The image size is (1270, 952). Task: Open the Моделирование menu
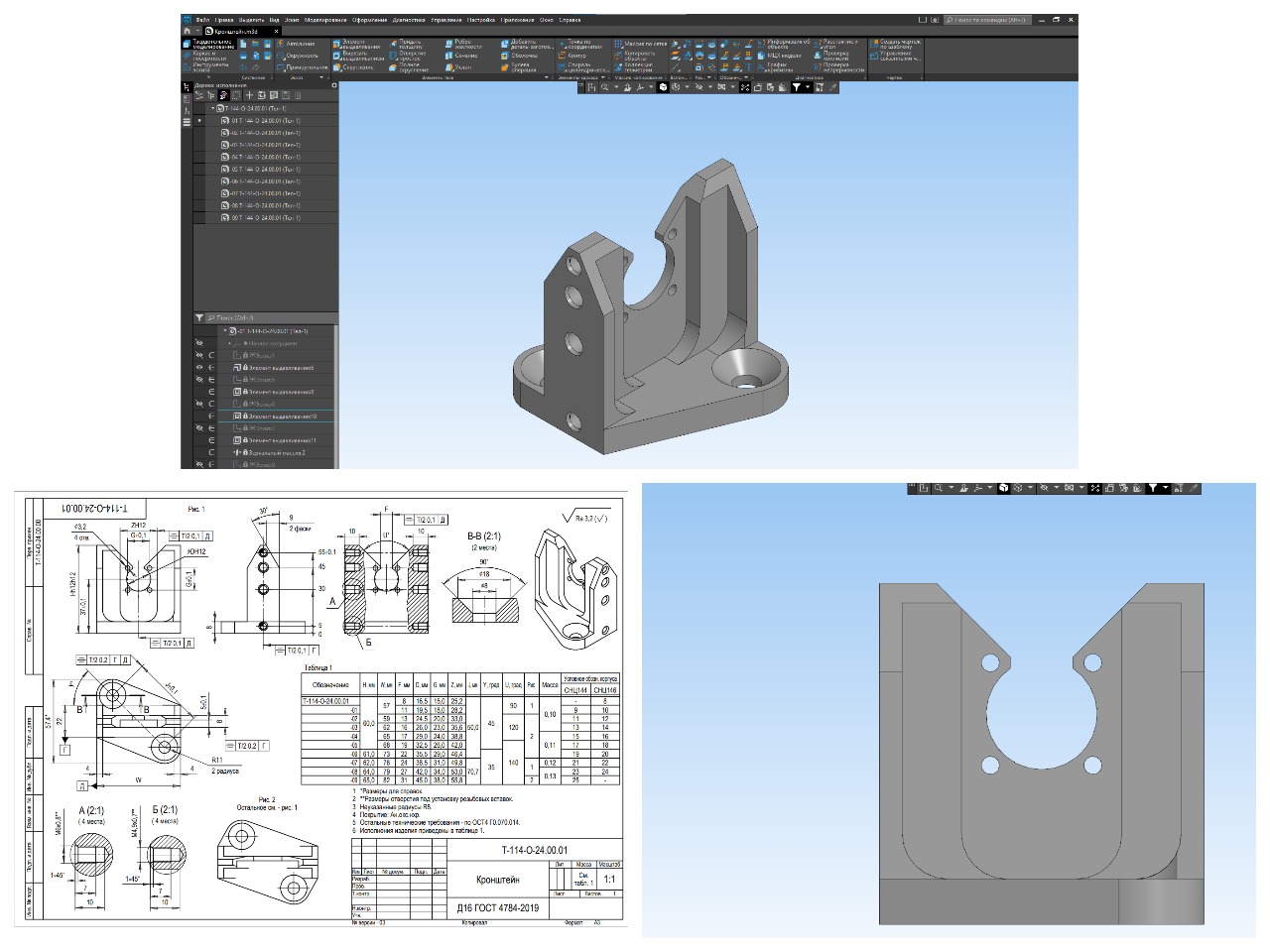(325, 20)
